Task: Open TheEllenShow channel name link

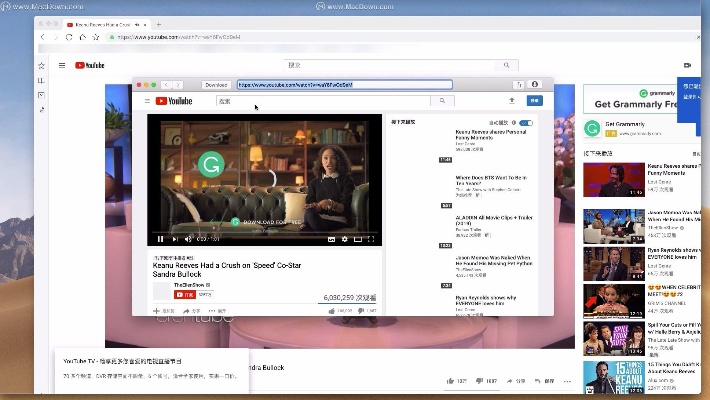Action: click(189, 285)
